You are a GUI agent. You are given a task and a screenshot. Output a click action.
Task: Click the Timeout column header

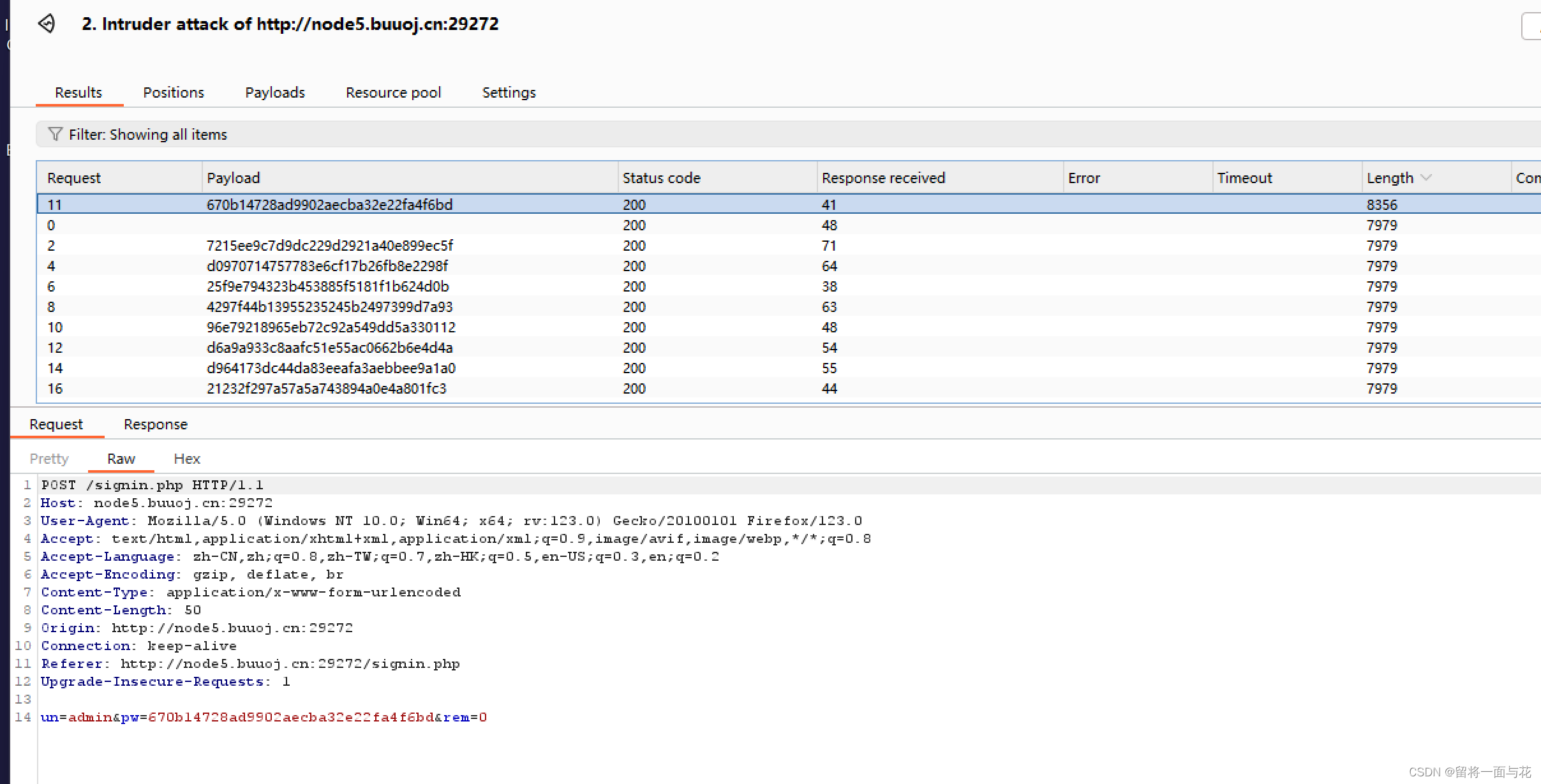click(x=1244, y=177)
